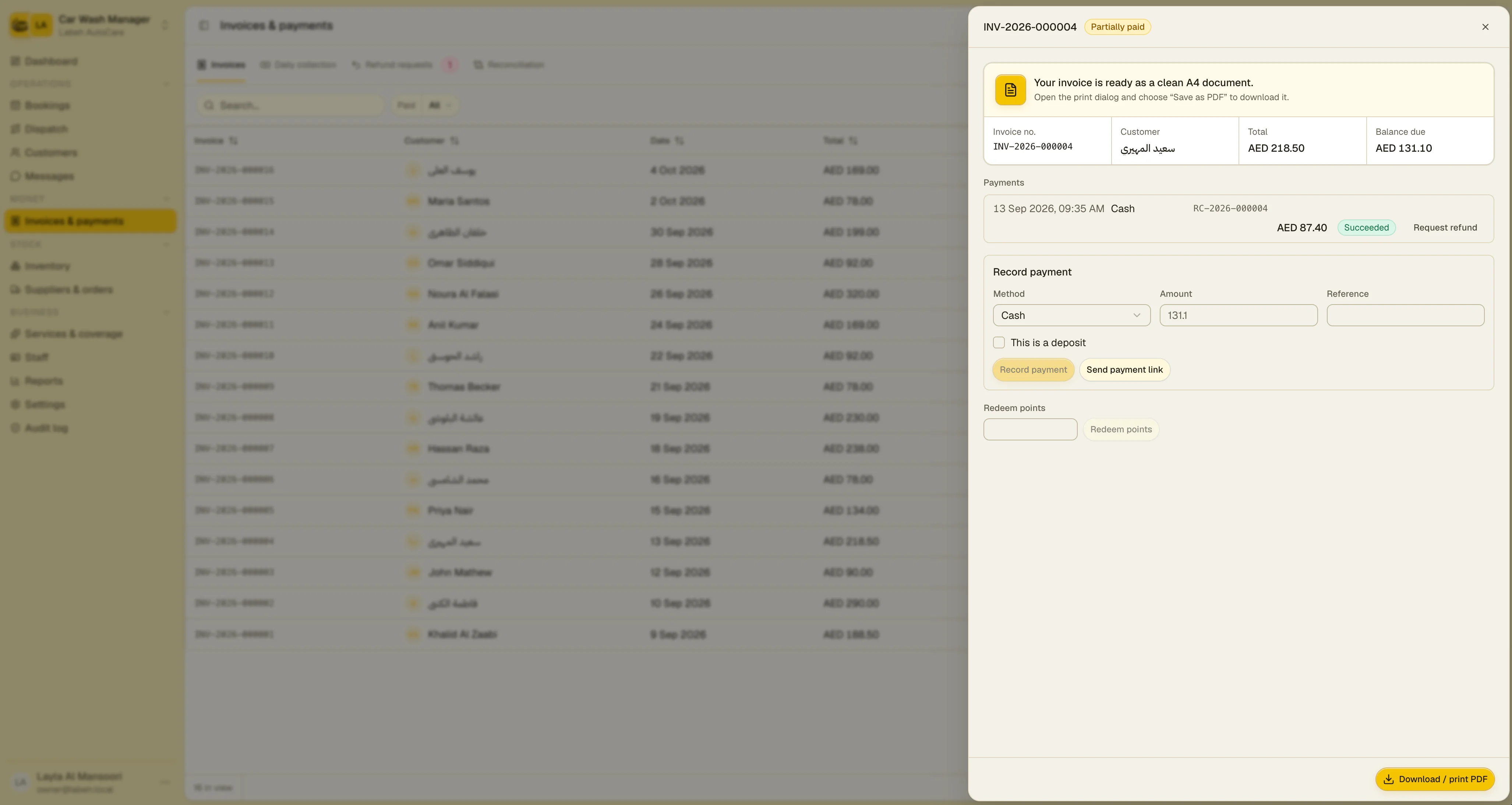The height and width of the screenshot is (805, 1512).
Task: Open the Omar Siddiqui invoice row
Action: tap(576, 263)
